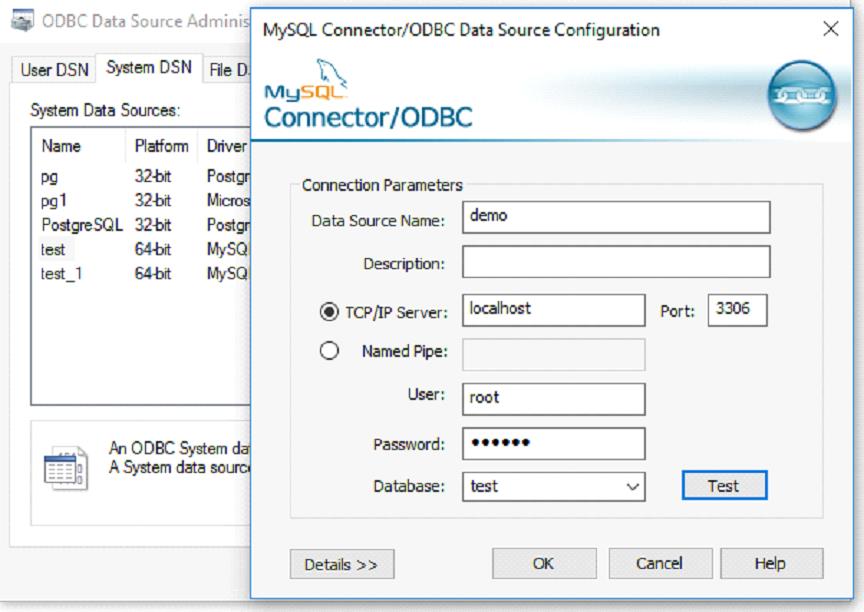
Task: Switch to the User DSN tab
Action: [54, 70]
